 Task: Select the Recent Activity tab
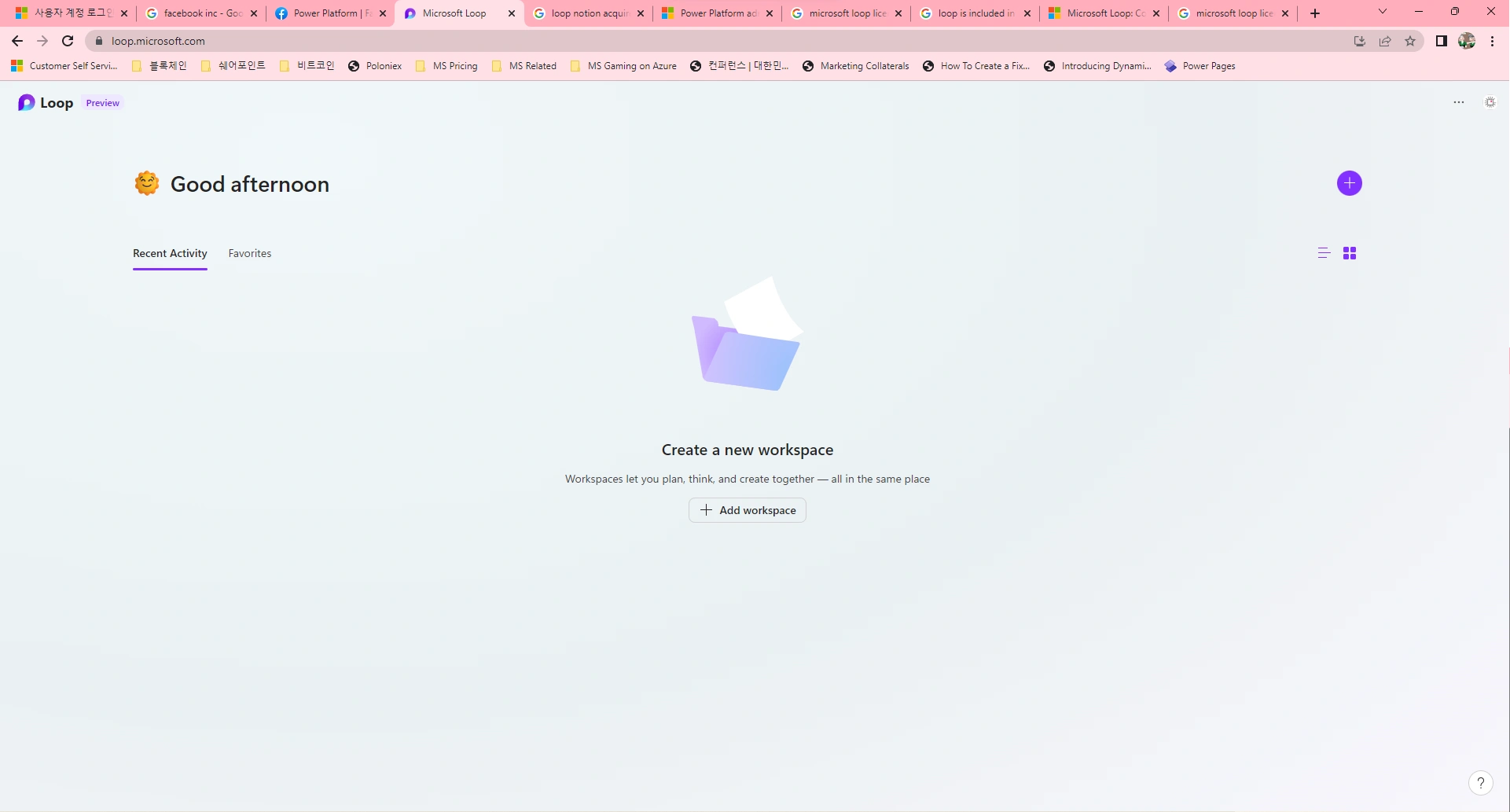click(x=170, y=253)
